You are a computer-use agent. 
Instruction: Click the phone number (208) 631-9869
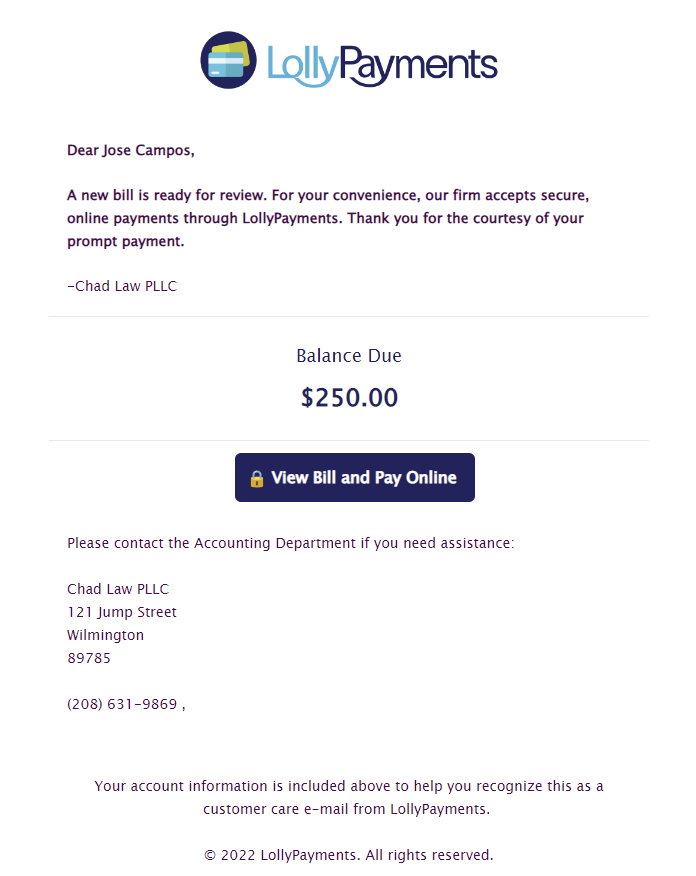(x=122, y=704)
